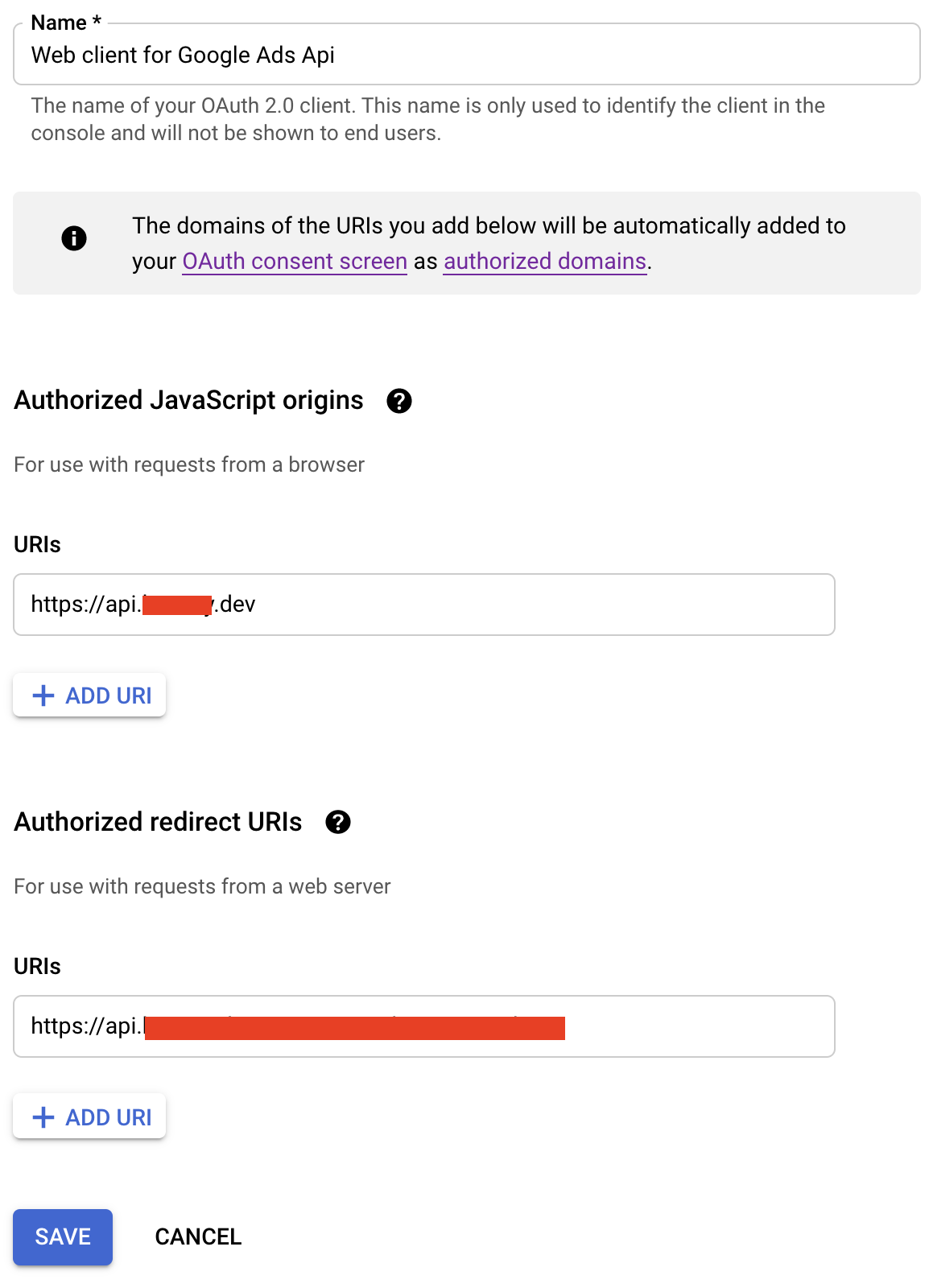Click the Name field helper description text
Viewport: 929px width, 1288px height.
click(x=427, y=119)
